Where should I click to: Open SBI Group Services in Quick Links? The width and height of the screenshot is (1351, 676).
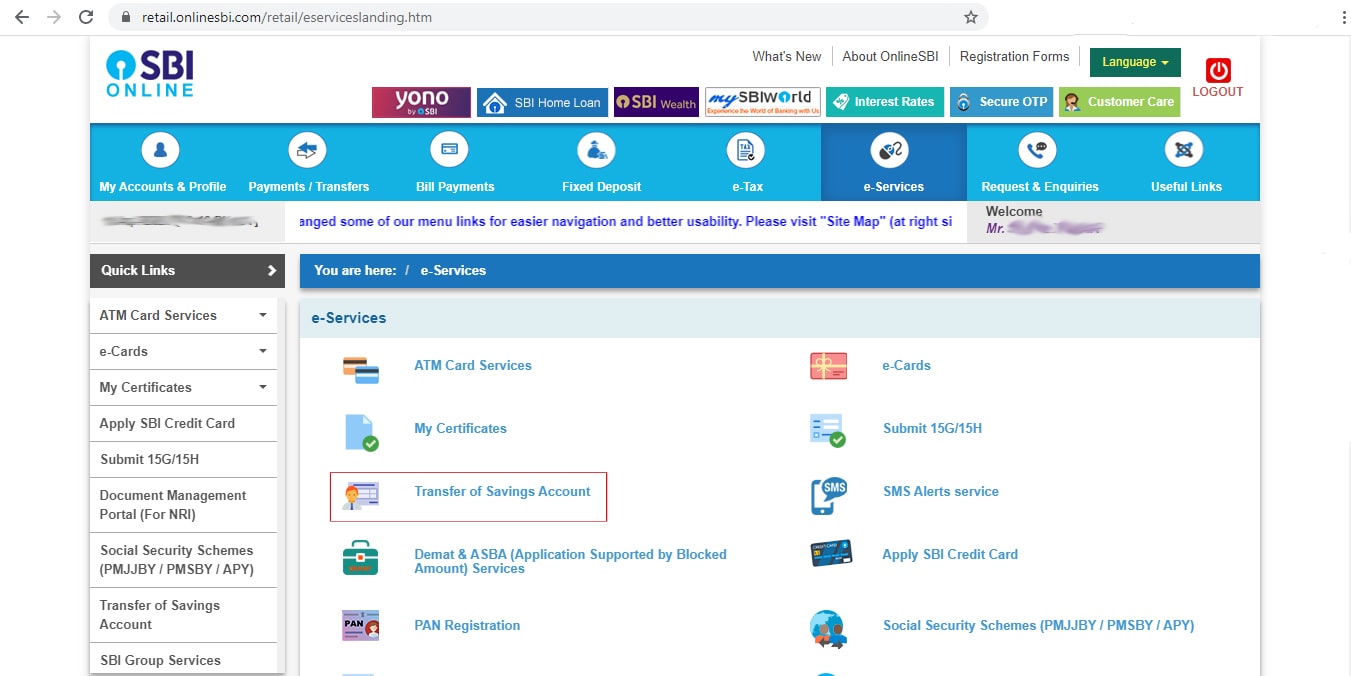click(160, 660)
